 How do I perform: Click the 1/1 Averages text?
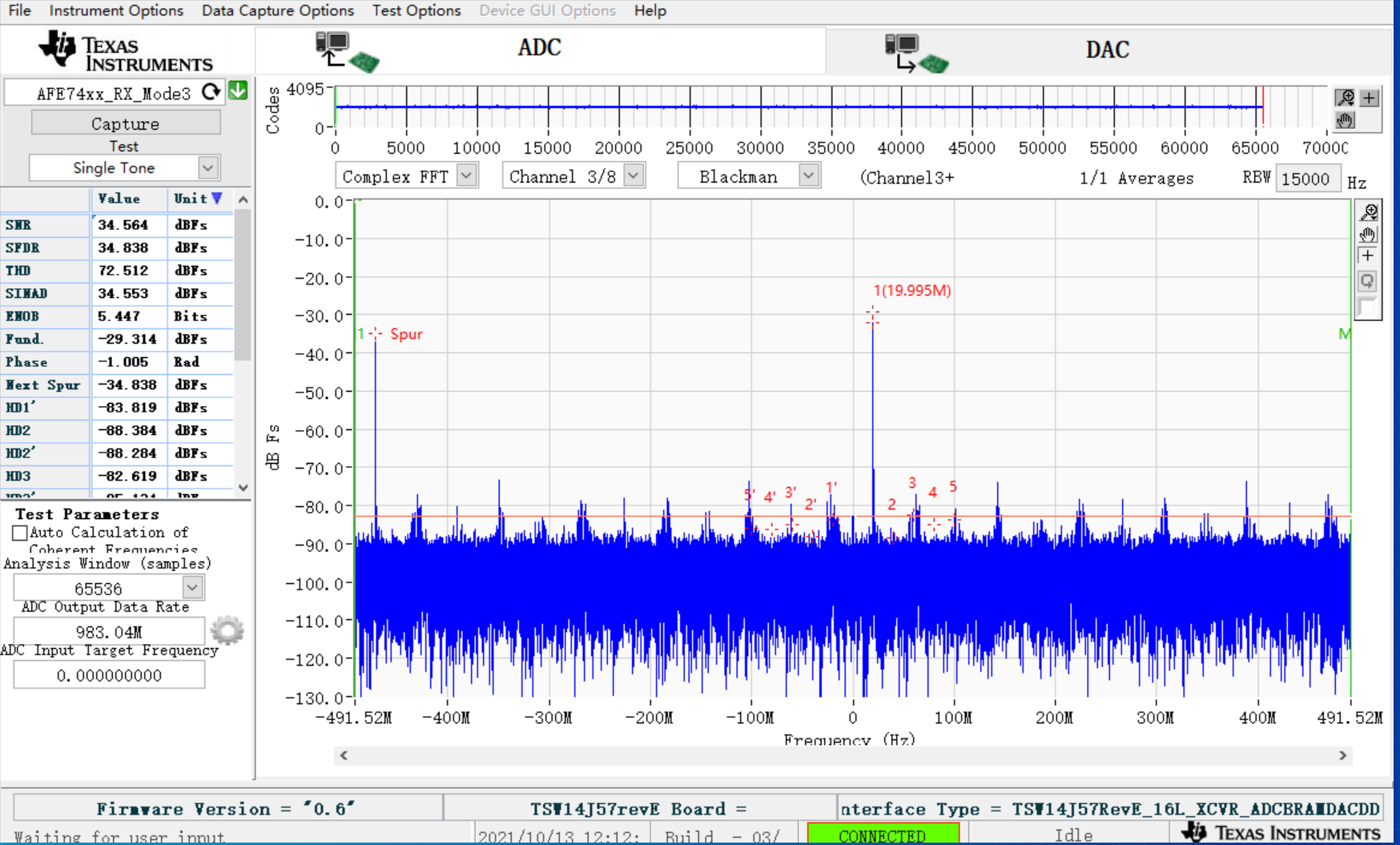click(x=1136, y=179)
